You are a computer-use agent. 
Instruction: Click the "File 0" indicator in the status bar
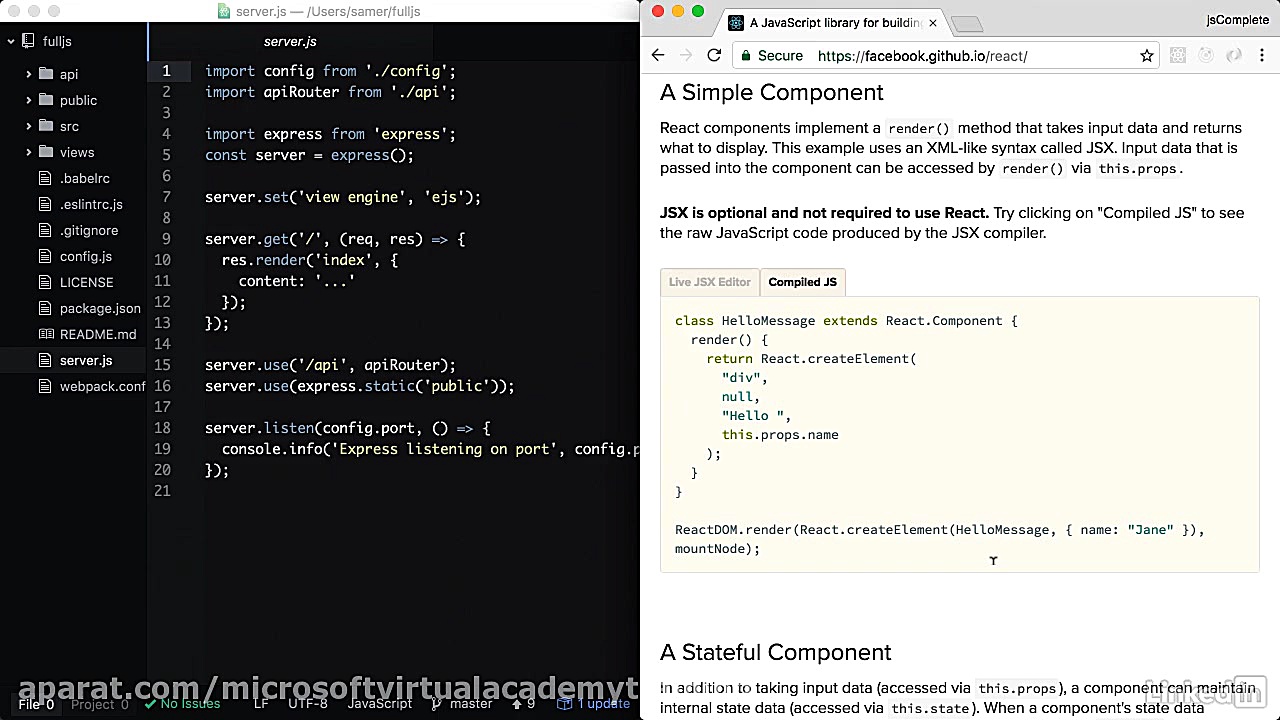[x=36, y=704]
